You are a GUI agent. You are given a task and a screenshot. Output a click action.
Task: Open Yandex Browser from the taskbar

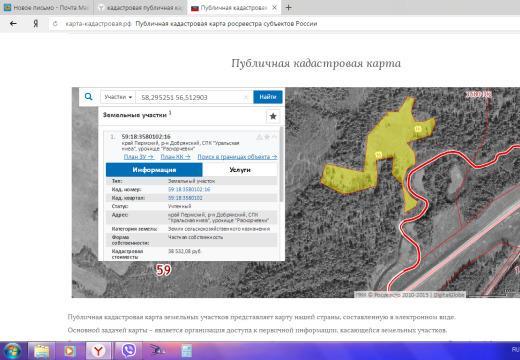pos(99,351)
